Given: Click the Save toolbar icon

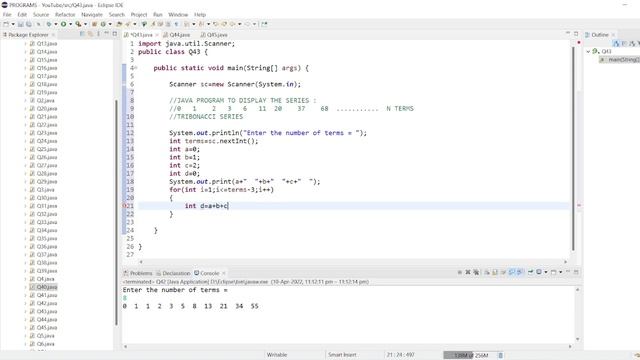Looking at the screenshot, I should coord(20,24).
